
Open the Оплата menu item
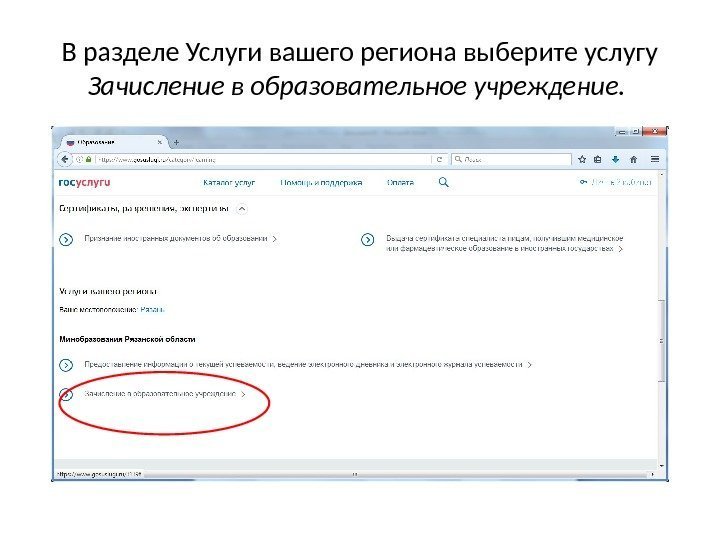pyautogui.click(x=400, y=182)
